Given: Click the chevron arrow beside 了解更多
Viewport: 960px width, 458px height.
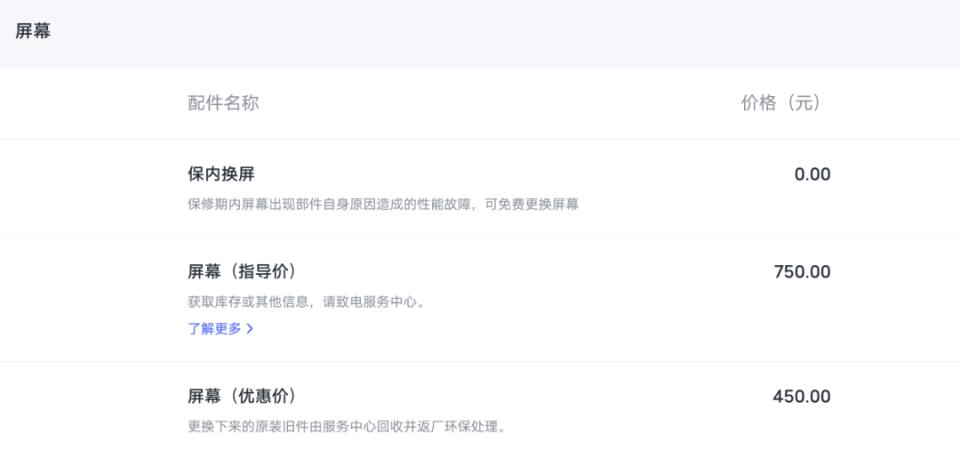Looking at the screenshot, I should pyautogui.click(x=249, y=329).
